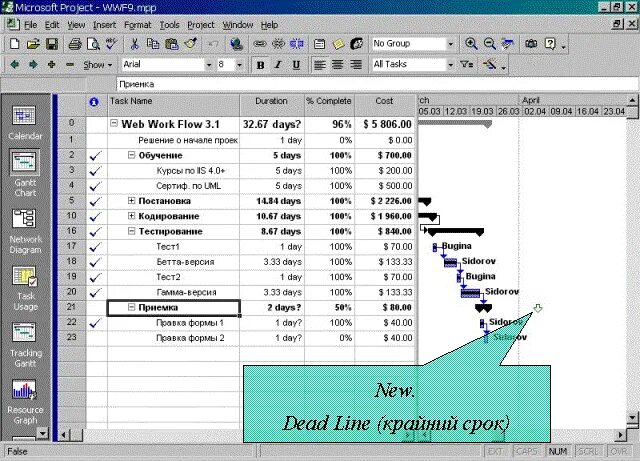Toggle Italic formatting
This screenshot has height=461, width=640.
pos(278,65)
